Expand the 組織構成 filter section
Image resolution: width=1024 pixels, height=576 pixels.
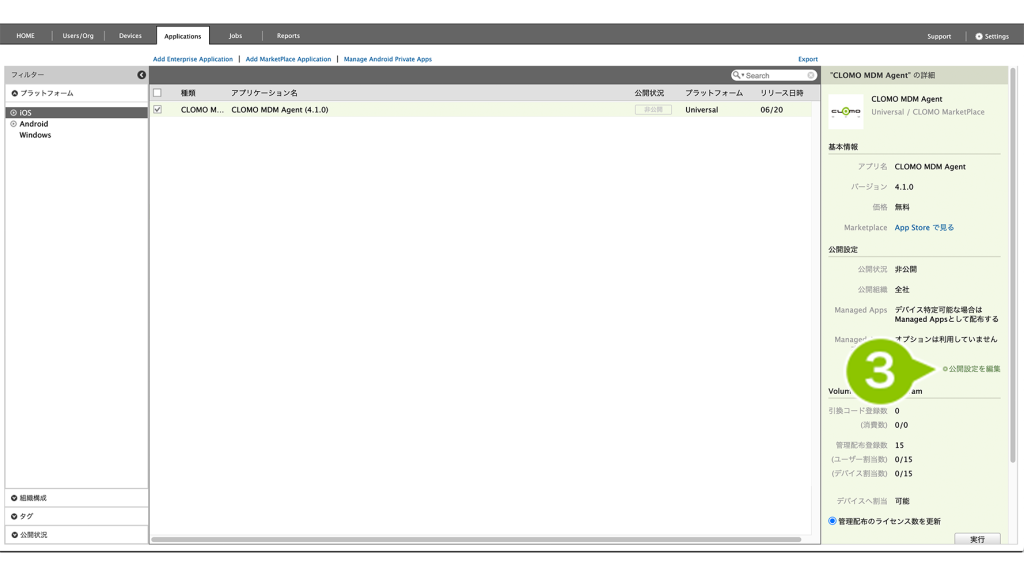(14, 498)
